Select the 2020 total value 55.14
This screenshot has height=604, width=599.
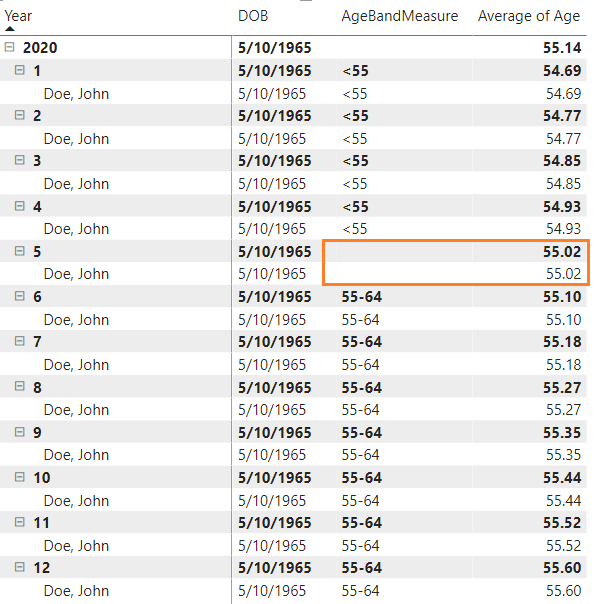(562, 47)
